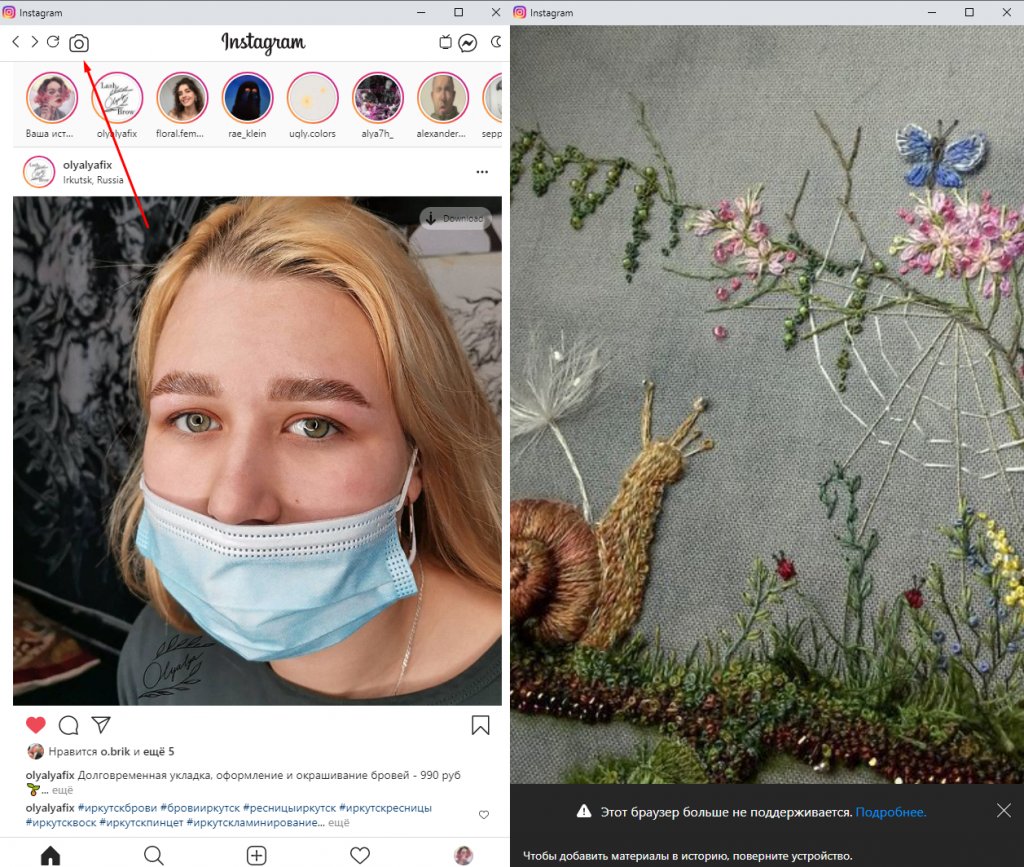Dismiss the unsupported browser notice
This screenshot has height=867, width=1024.
(x=1004, y=811)
